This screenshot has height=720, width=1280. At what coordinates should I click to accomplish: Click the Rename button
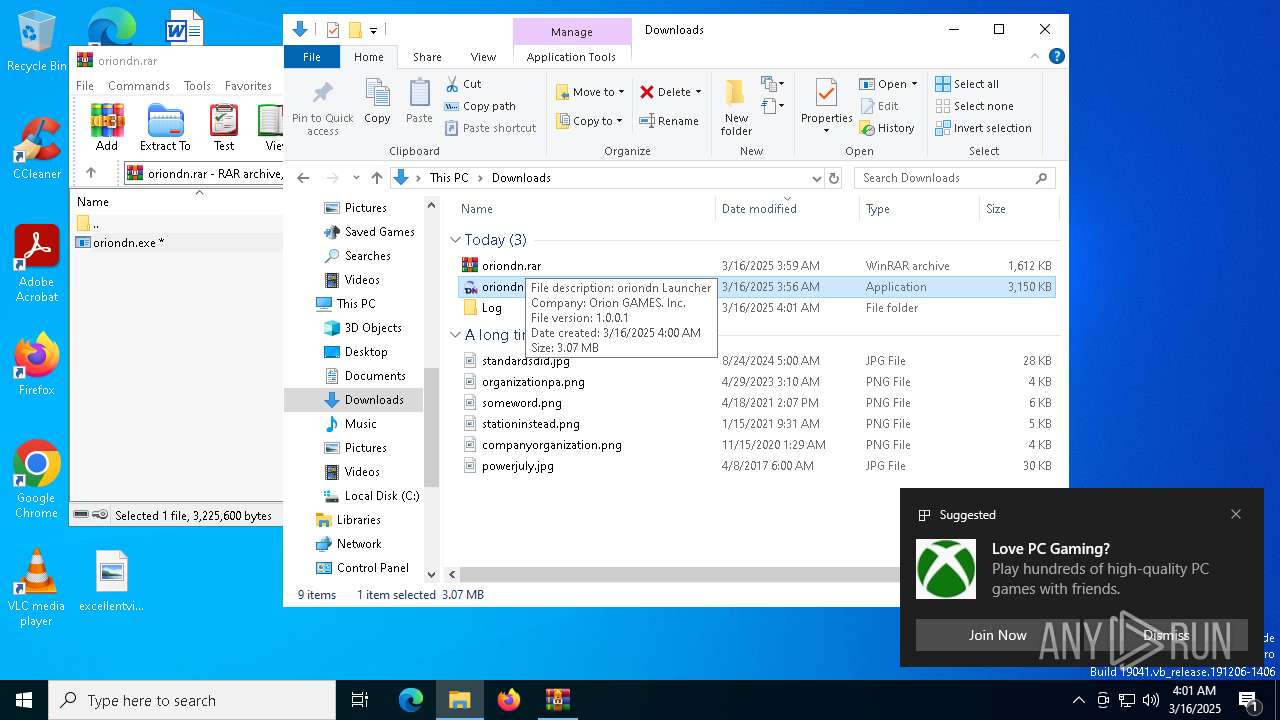click(x=669, y=121)
